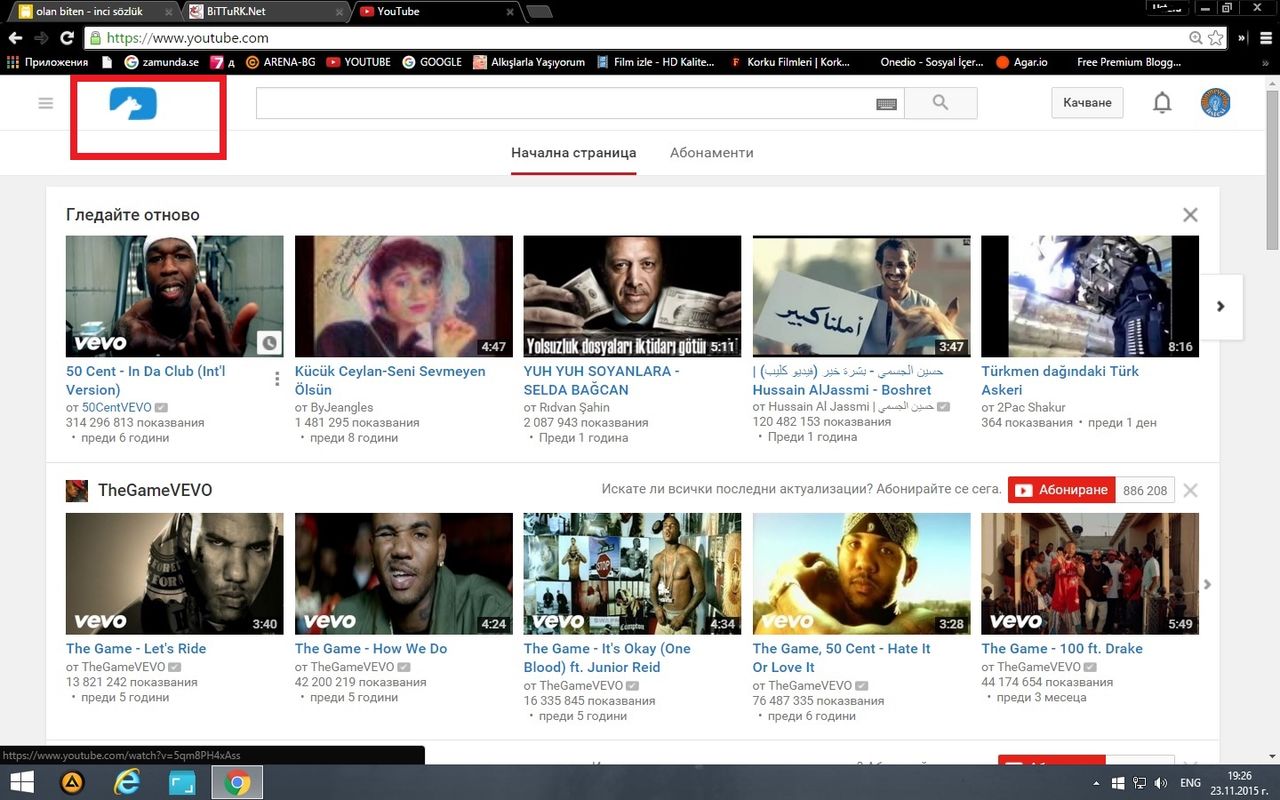Open Internet Explorer from the taskbar

tap(127, 782)
